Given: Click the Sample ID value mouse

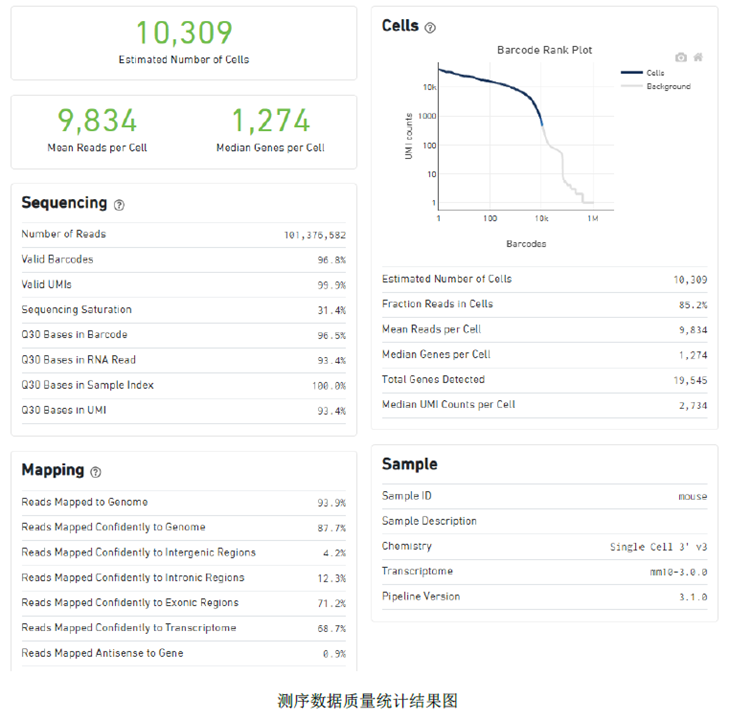Looking at the screenshot, I should (x=693, y=497).
